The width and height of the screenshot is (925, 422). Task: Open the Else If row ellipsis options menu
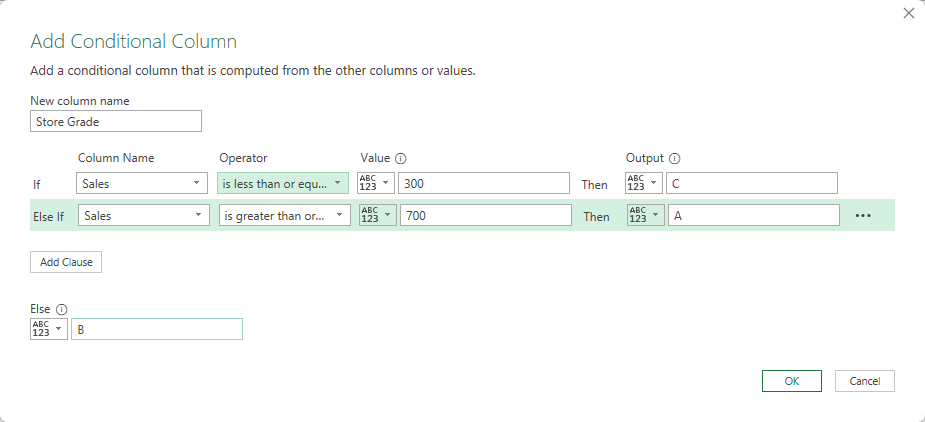pyautogui.click(x=863, y=216)
